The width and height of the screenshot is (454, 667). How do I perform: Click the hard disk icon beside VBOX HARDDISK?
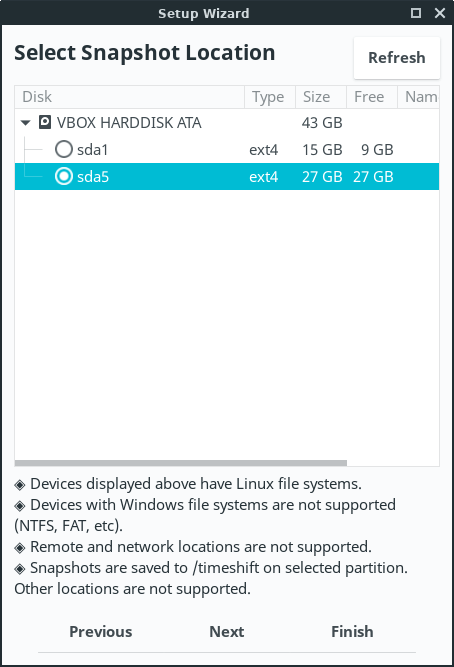[45, 123]
